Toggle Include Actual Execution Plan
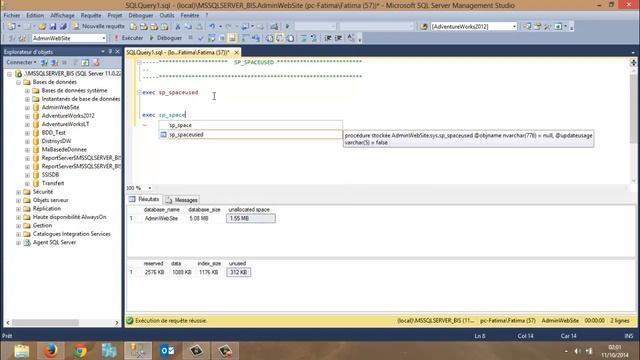This screenshot has width=640, height=360. click(x=245, y=38)
